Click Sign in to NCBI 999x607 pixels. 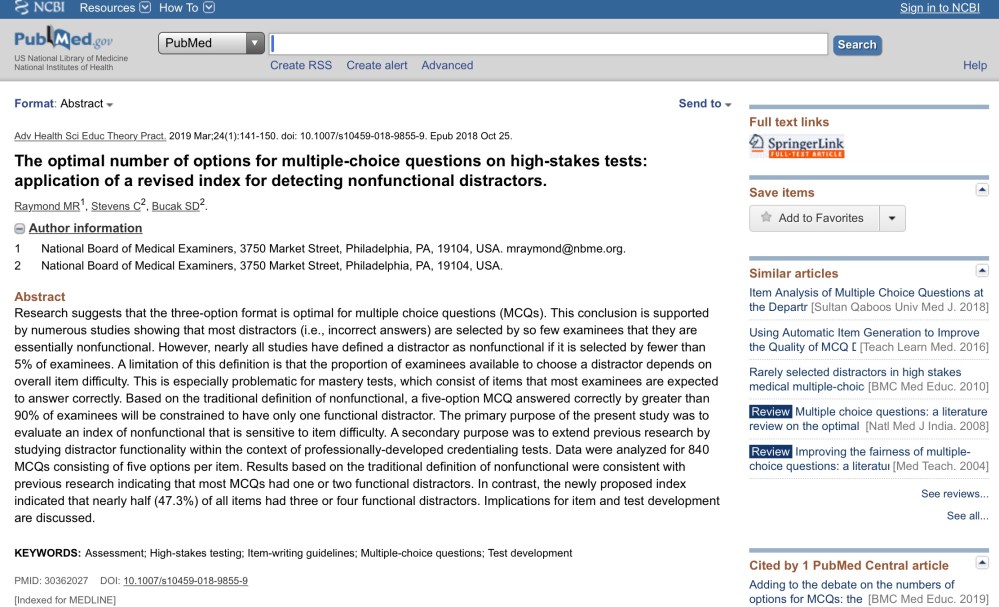click(943, 9)
